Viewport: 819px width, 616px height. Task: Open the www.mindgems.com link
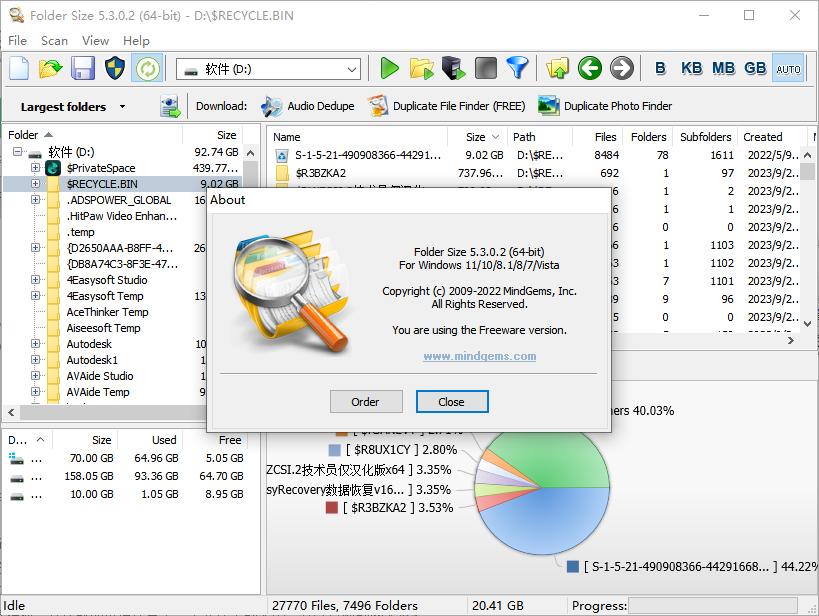click(479, 356)
